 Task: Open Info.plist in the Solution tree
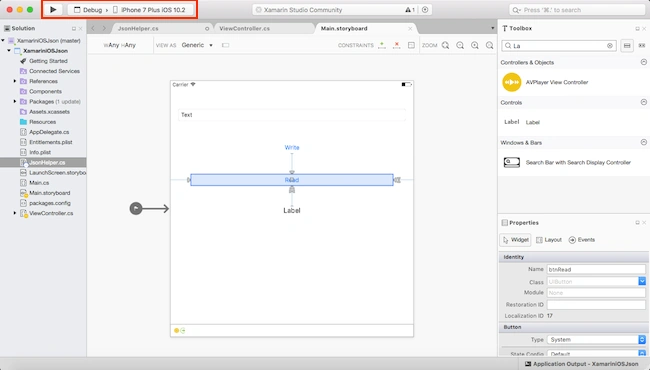40,152
